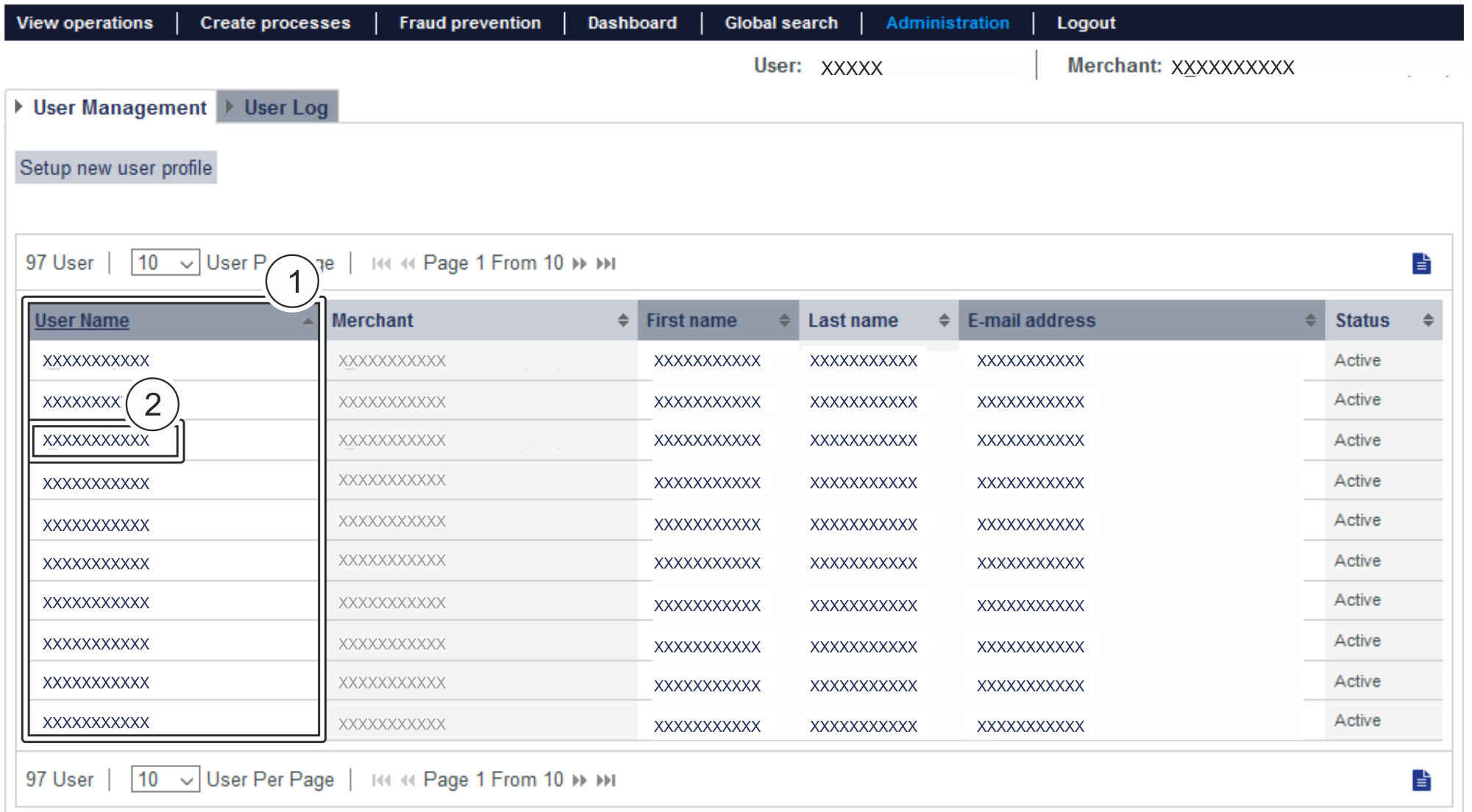Sort table by Status column
The height and width of the screenshot is (812, 1472).
tap(1428, 320)
